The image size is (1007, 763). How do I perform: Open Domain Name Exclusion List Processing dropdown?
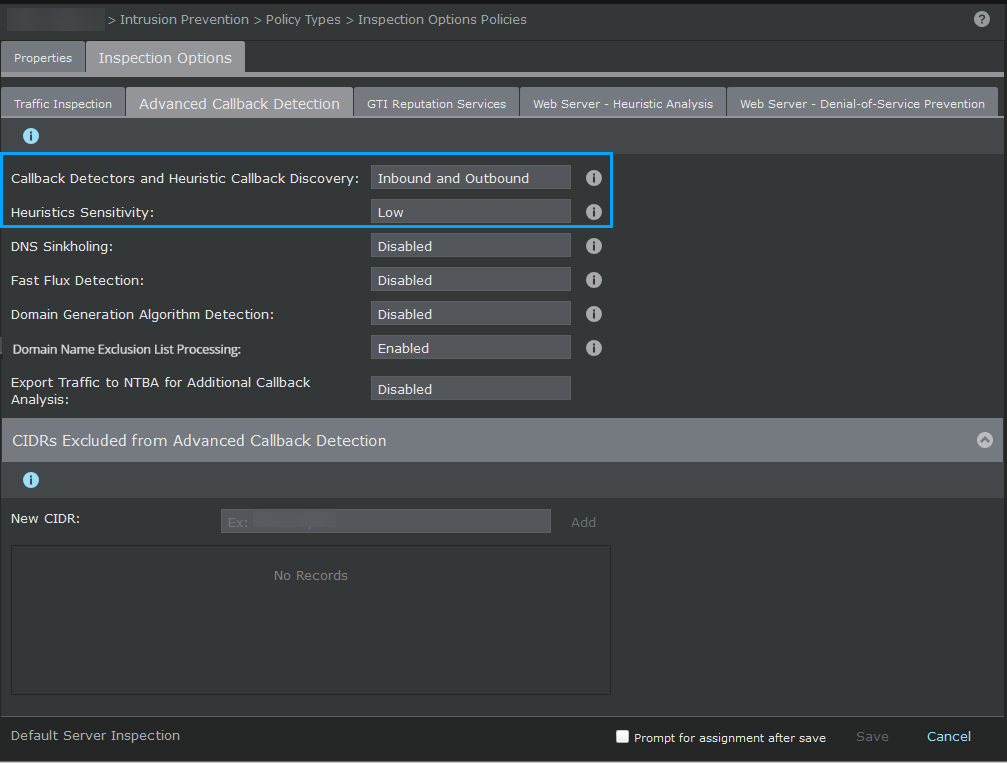tap(471, 347)
